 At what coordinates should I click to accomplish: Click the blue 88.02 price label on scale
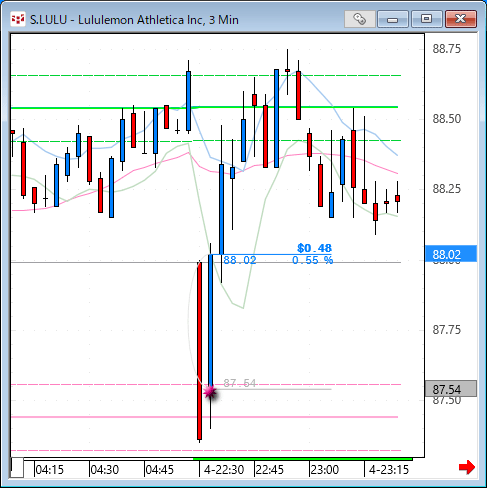451,254
